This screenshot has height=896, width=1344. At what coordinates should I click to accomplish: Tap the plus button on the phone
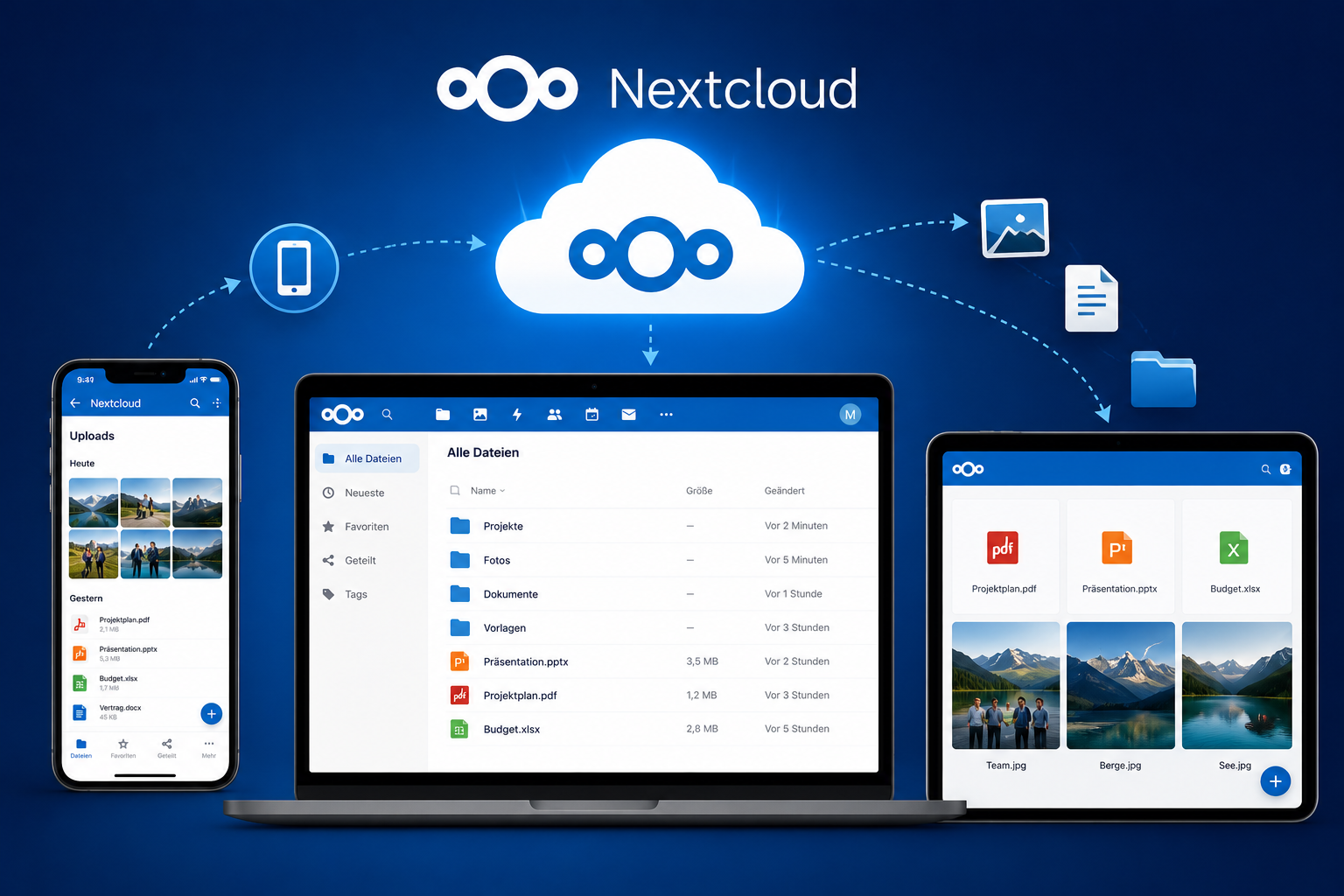(x=211, y=714)
